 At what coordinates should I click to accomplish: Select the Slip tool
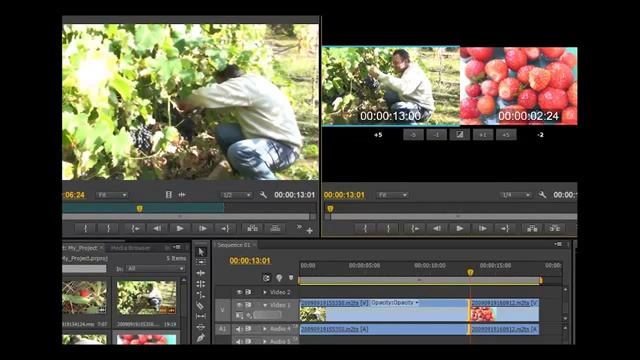click(200, 316)
